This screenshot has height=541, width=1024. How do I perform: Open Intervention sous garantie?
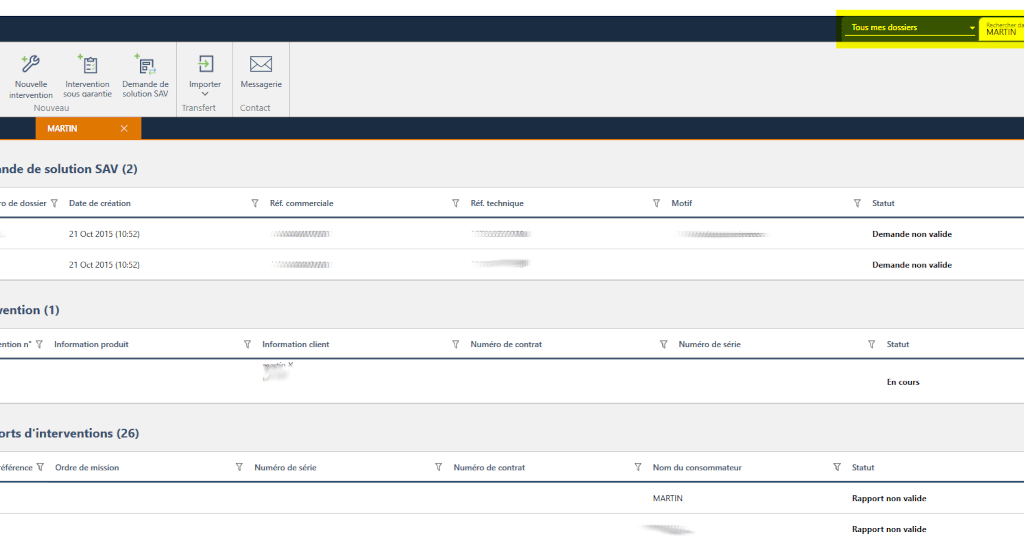(87, 65)
